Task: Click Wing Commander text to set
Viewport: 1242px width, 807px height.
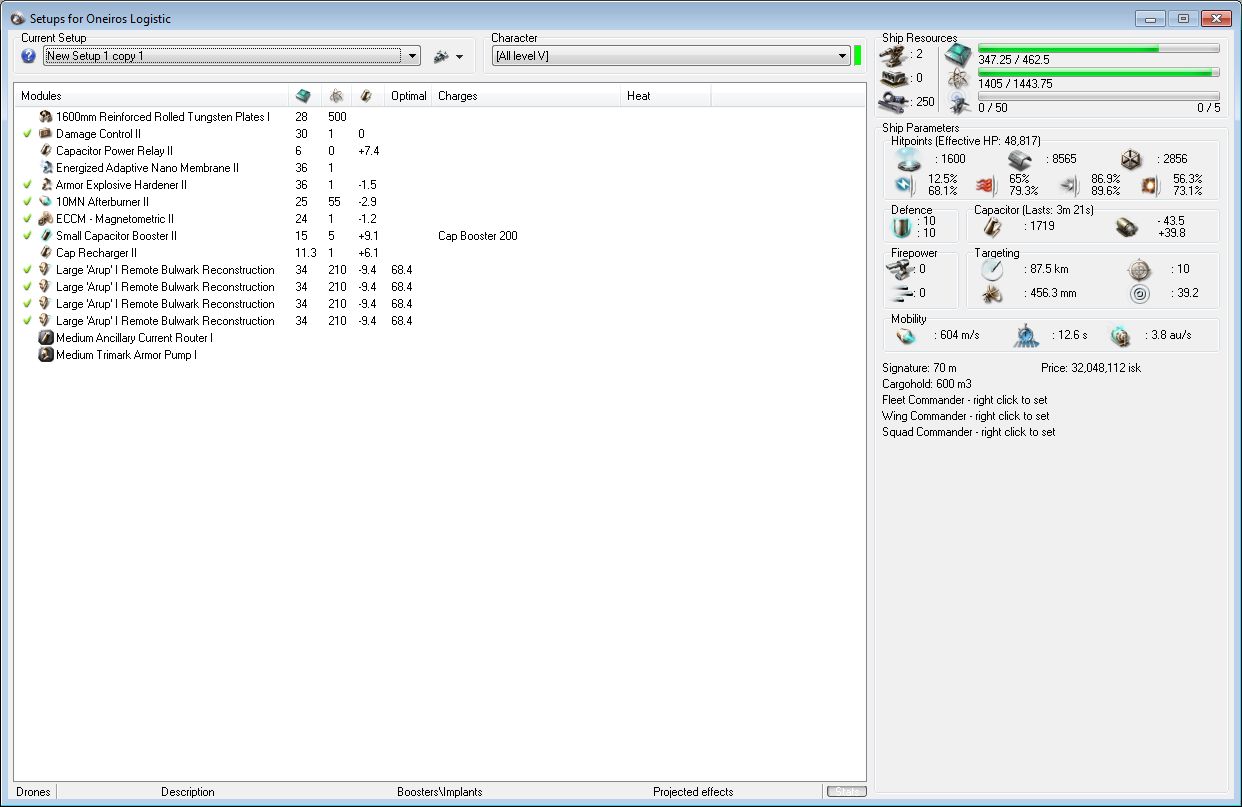Action: 966,416
